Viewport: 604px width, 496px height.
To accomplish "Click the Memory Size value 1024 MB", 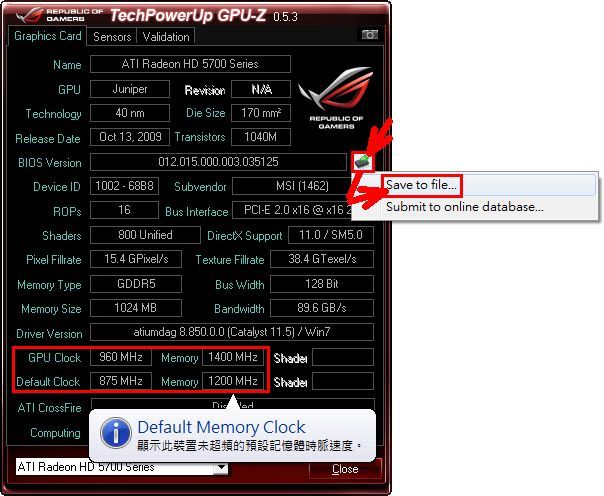I will (x=136, y=308).
